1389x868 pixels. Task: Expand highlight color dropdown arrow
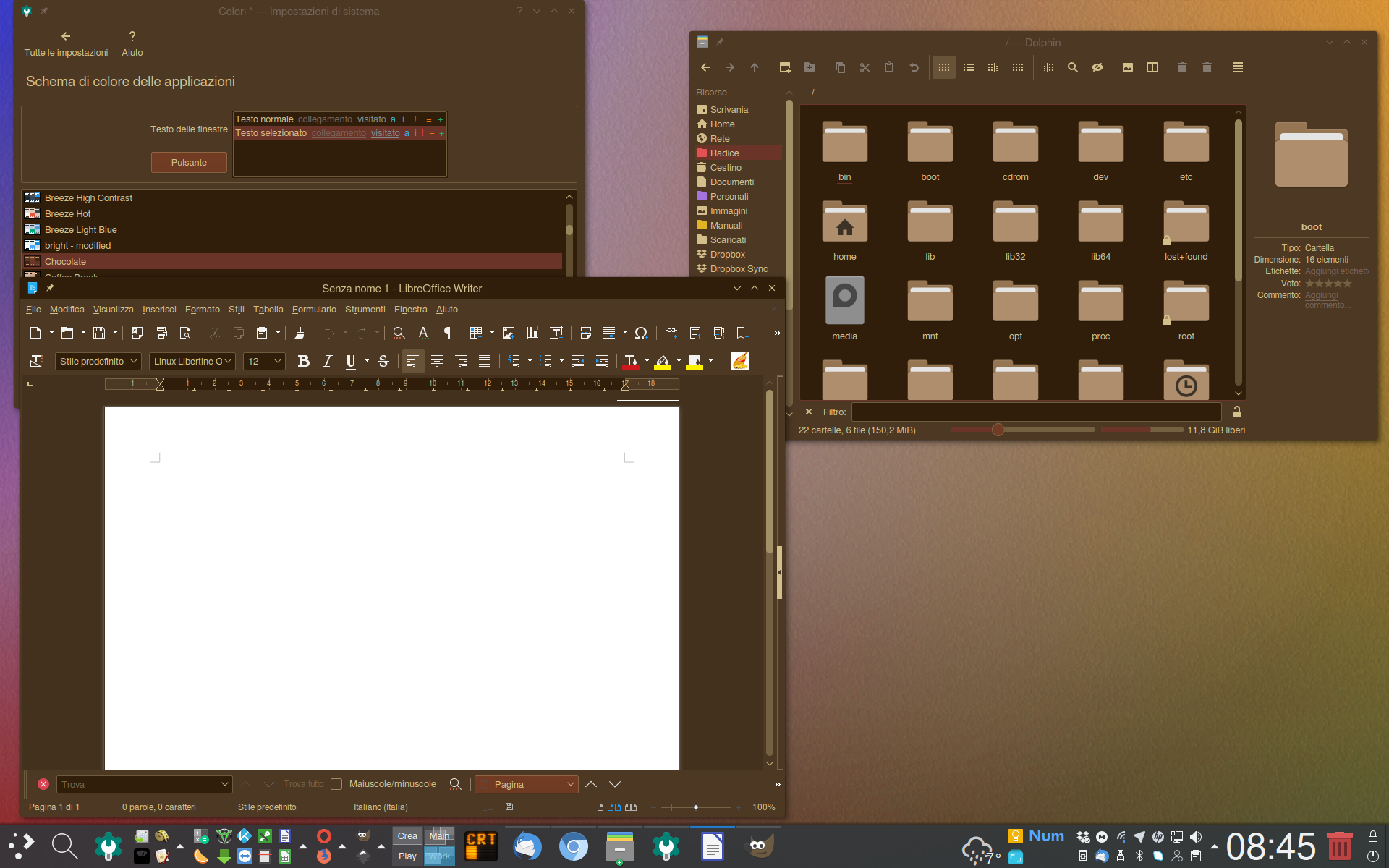tap(679, 361)
